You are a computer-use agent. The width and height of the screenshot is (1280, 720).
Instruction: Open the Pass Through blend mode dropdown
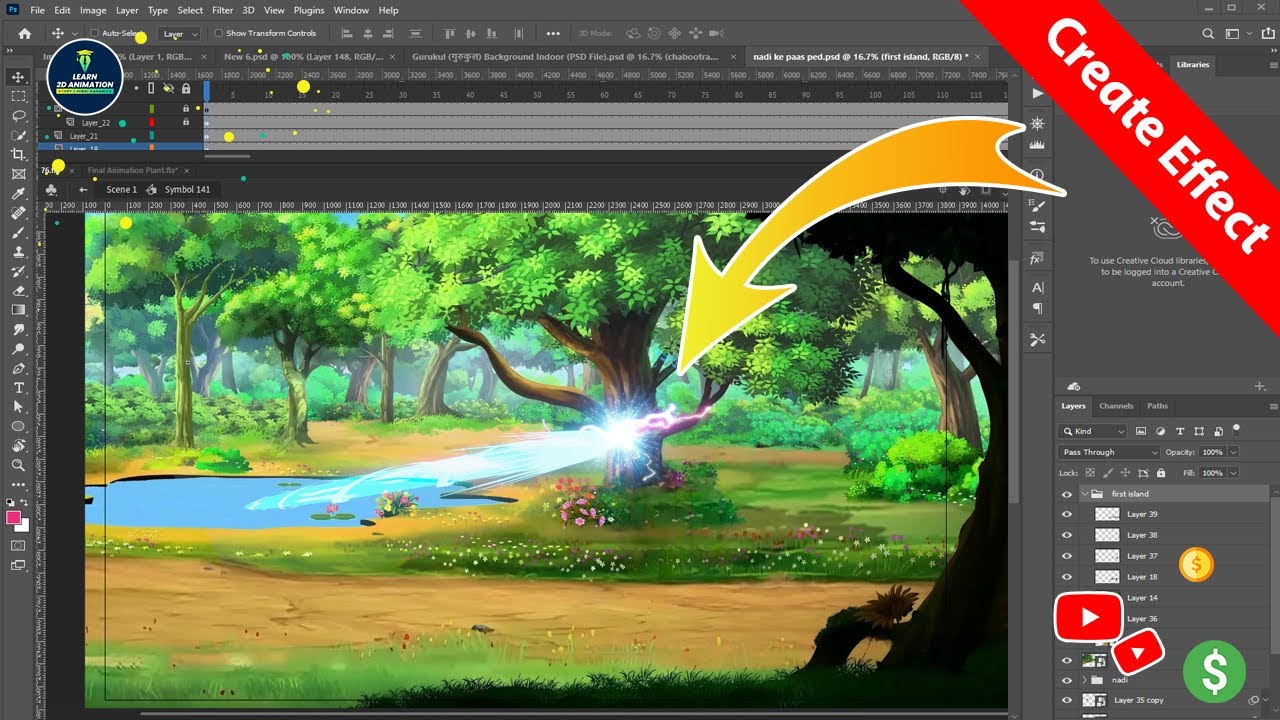coord(1109,452)
